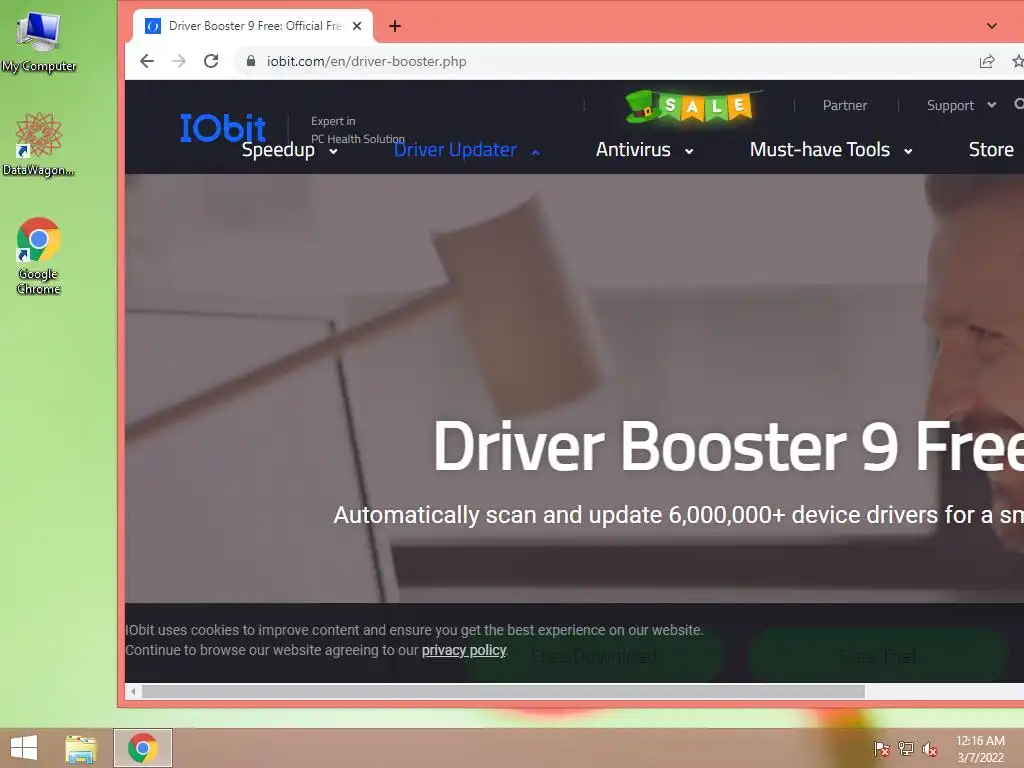Click Chrome's forward arrow
The width and height of the screenshot is (1024, 768).
tap(178, 61)
